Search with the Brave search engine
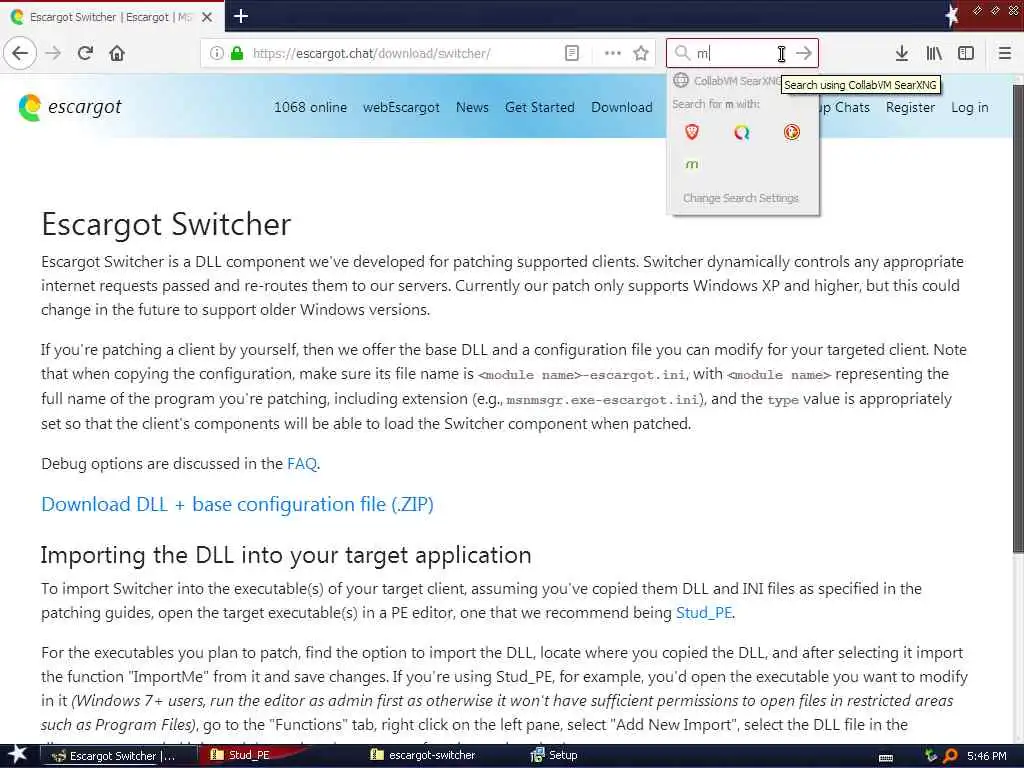 click(x=692, y=132)
